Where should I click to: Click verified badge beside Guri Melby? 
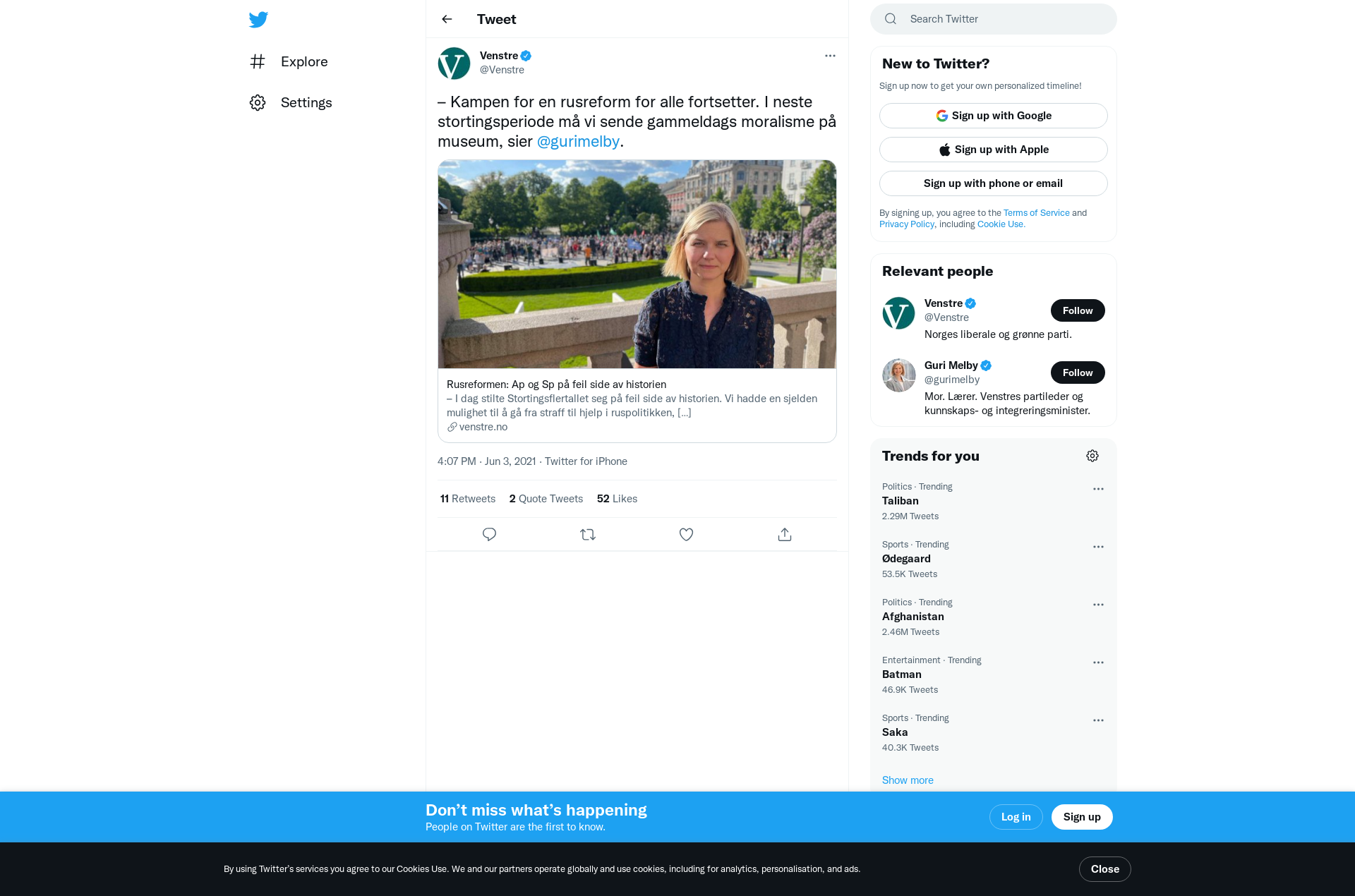986,365
